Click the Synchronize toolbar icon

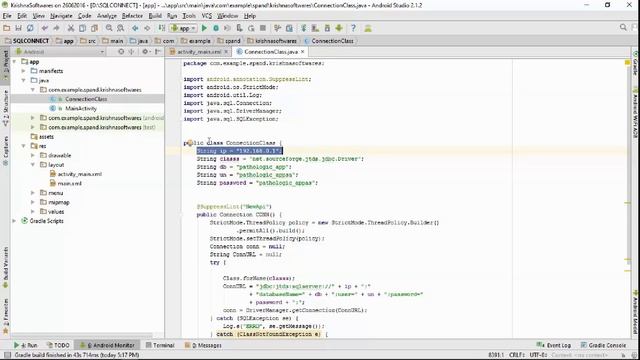[30, 28]
